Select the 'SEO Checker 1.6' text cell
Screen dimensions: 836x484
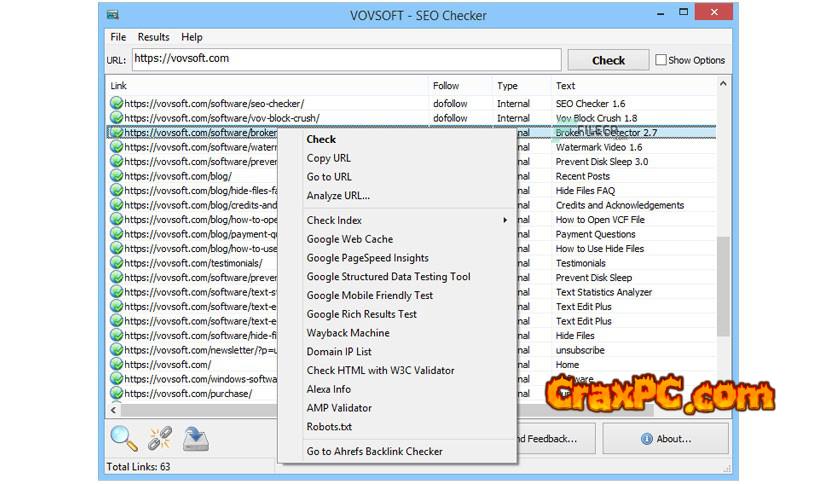590,103
